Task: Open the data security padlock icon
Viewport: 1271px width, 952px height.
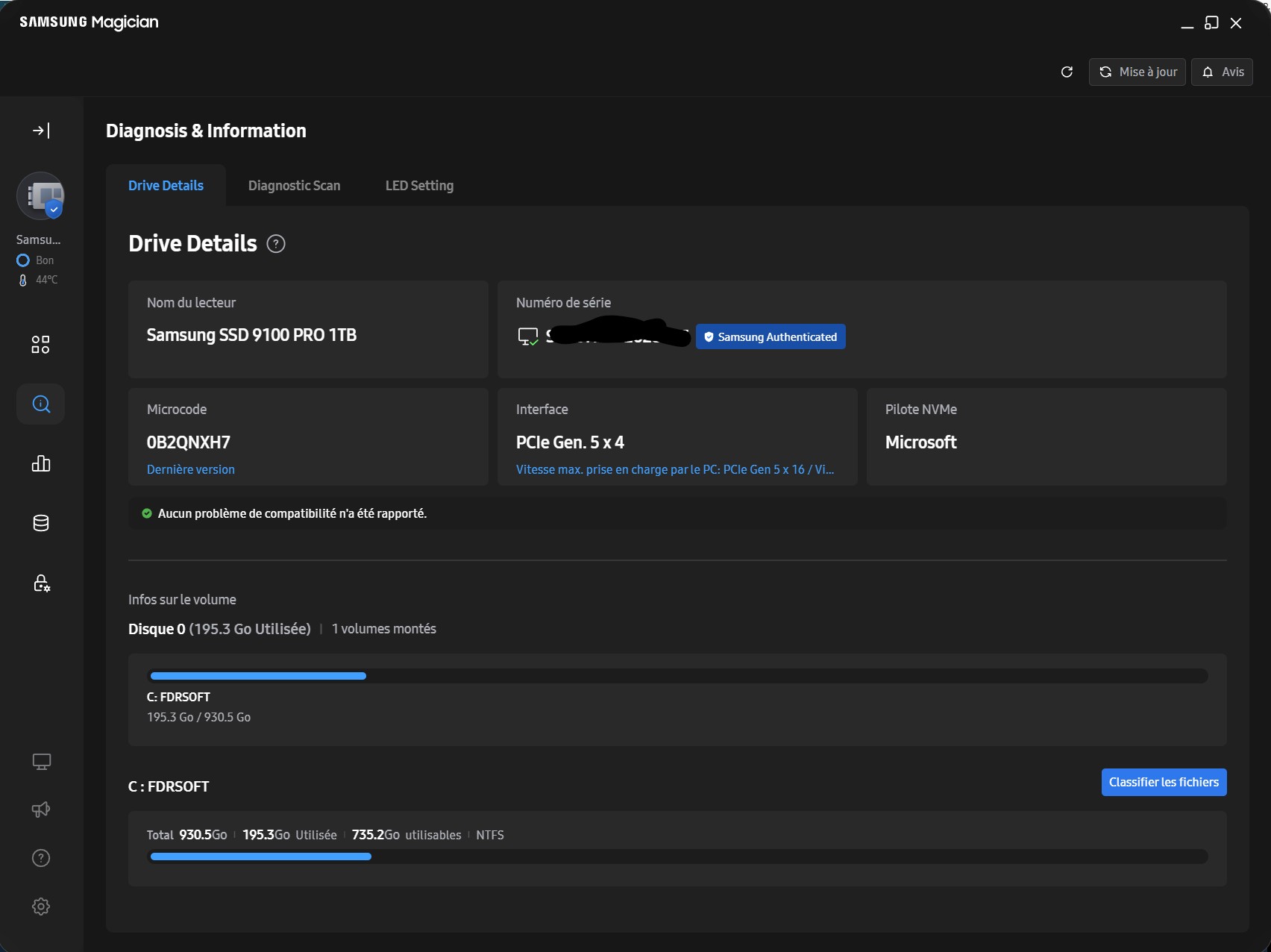Action: (x=41, y=583)
